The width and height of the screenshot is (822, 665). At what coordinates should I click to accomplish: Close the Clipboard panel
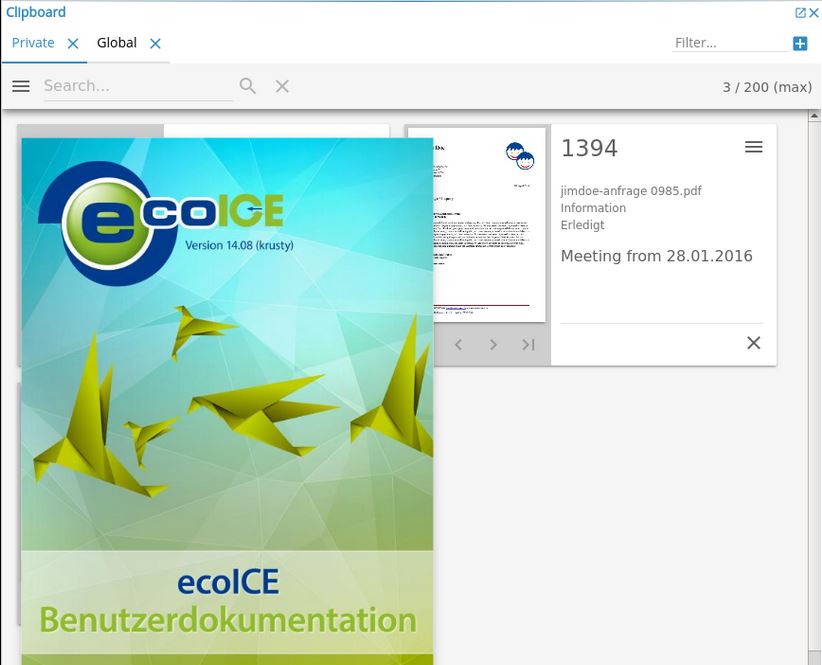(x=814, y=13)
